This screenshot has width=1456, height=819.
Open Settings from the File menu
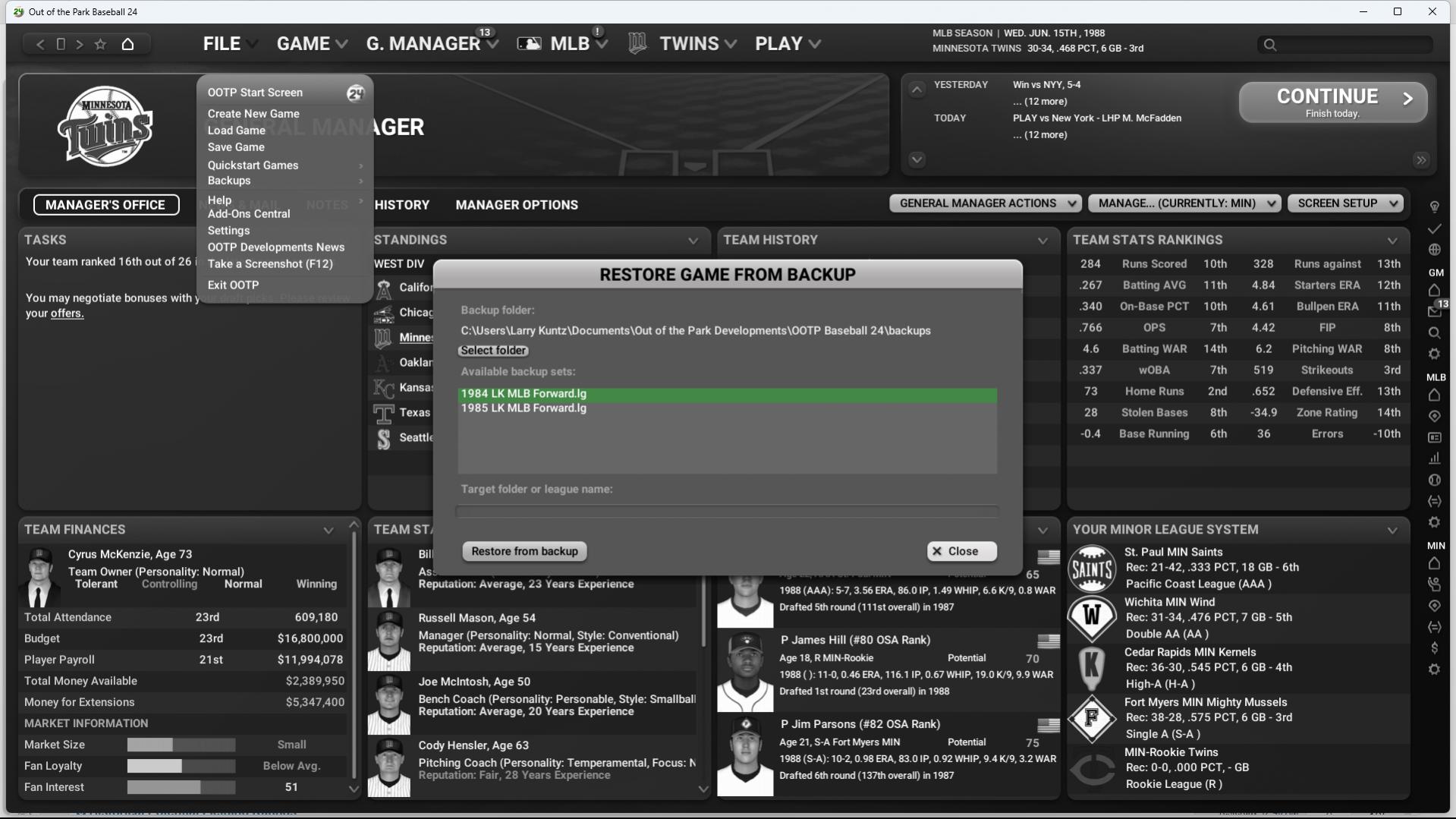[x=228, y=231]
